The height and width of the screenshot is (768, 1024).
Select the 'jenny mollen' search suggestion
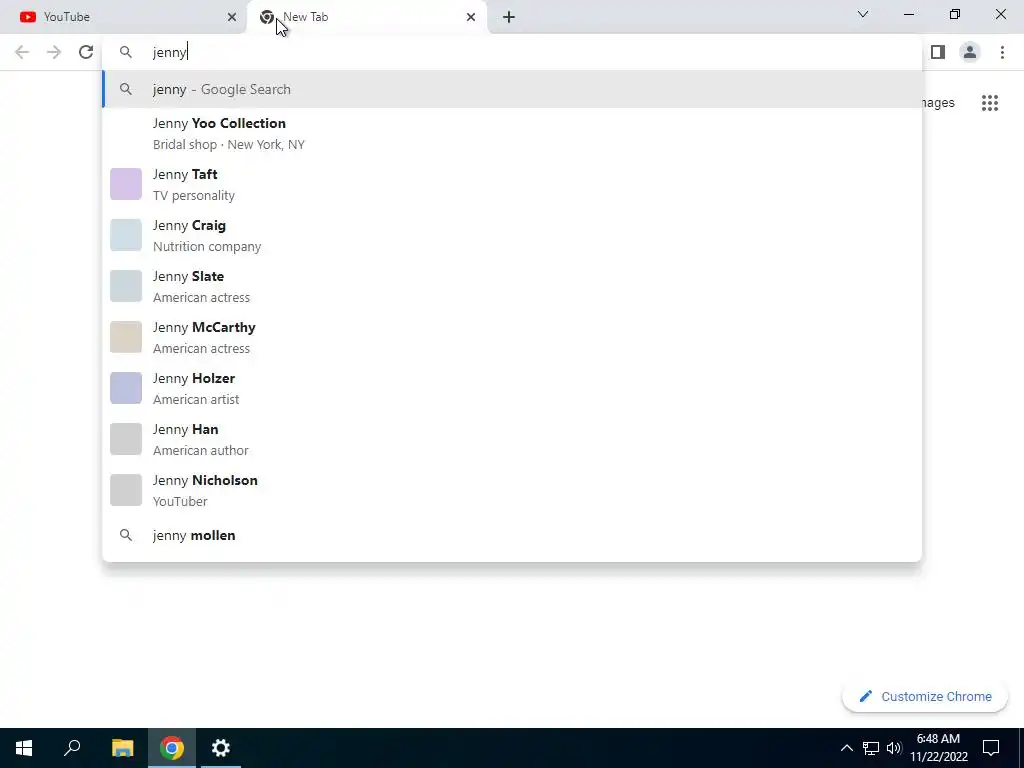[512, 536]
